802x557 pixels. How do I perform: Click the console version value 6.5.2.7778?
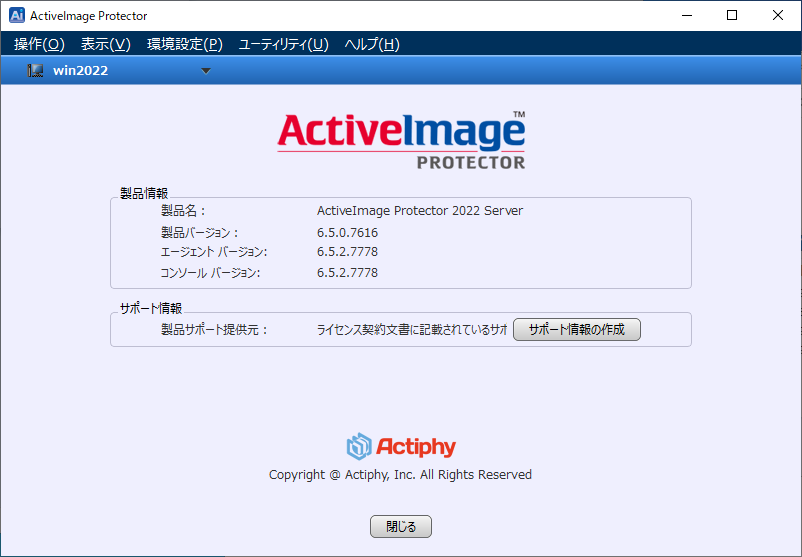tap(347, 273)
